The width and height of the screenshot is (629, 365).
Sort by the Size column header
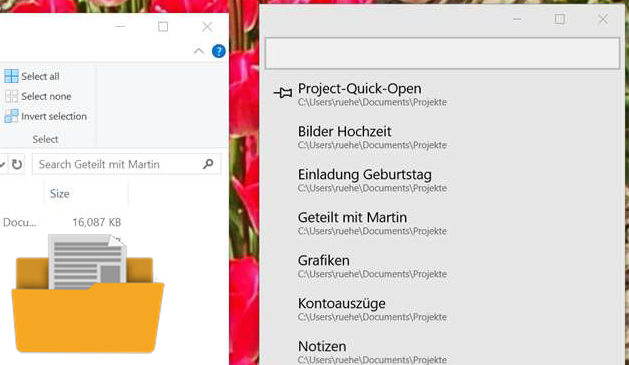tap(59, 194)
